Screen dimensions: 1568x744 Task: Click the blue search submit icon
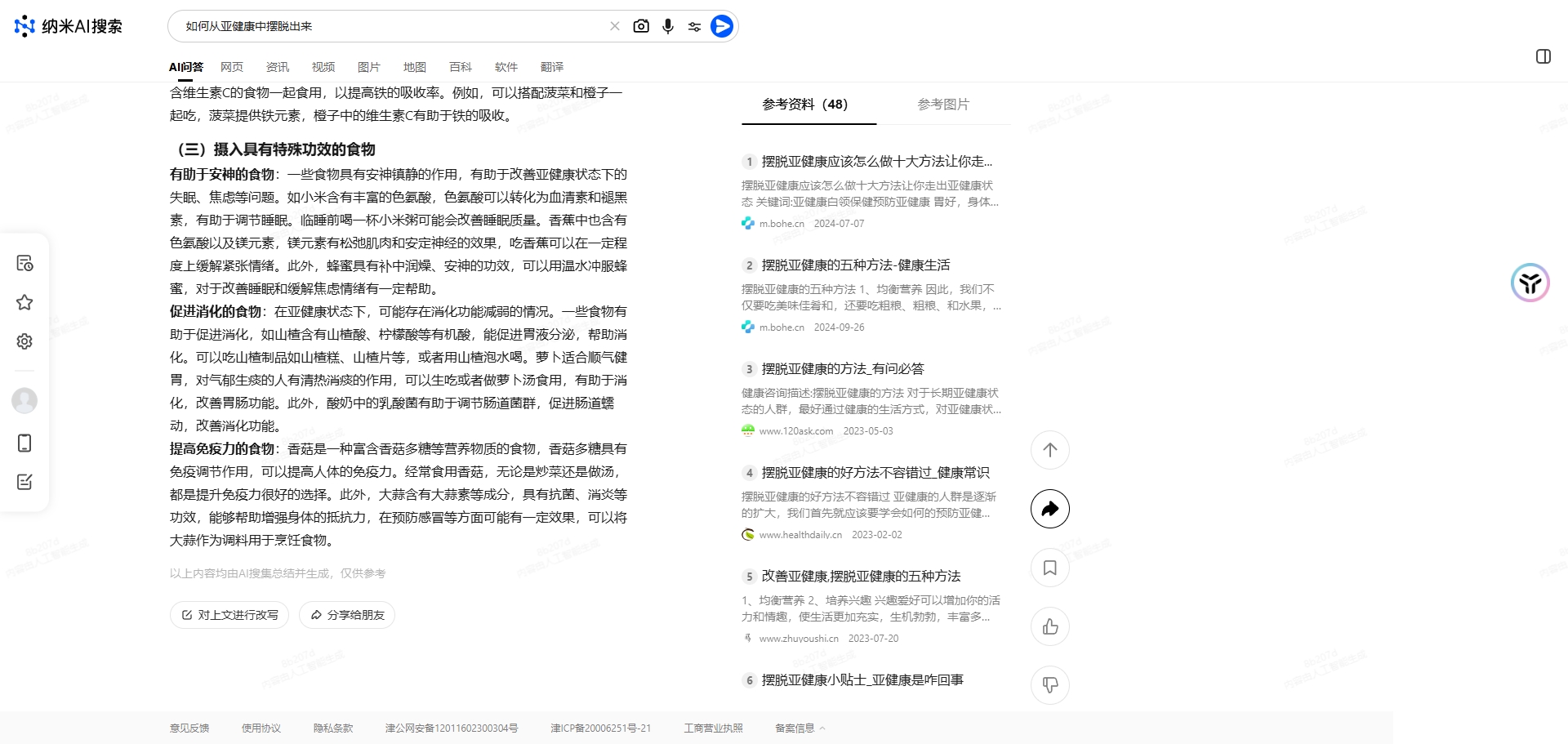coord(722,25)
